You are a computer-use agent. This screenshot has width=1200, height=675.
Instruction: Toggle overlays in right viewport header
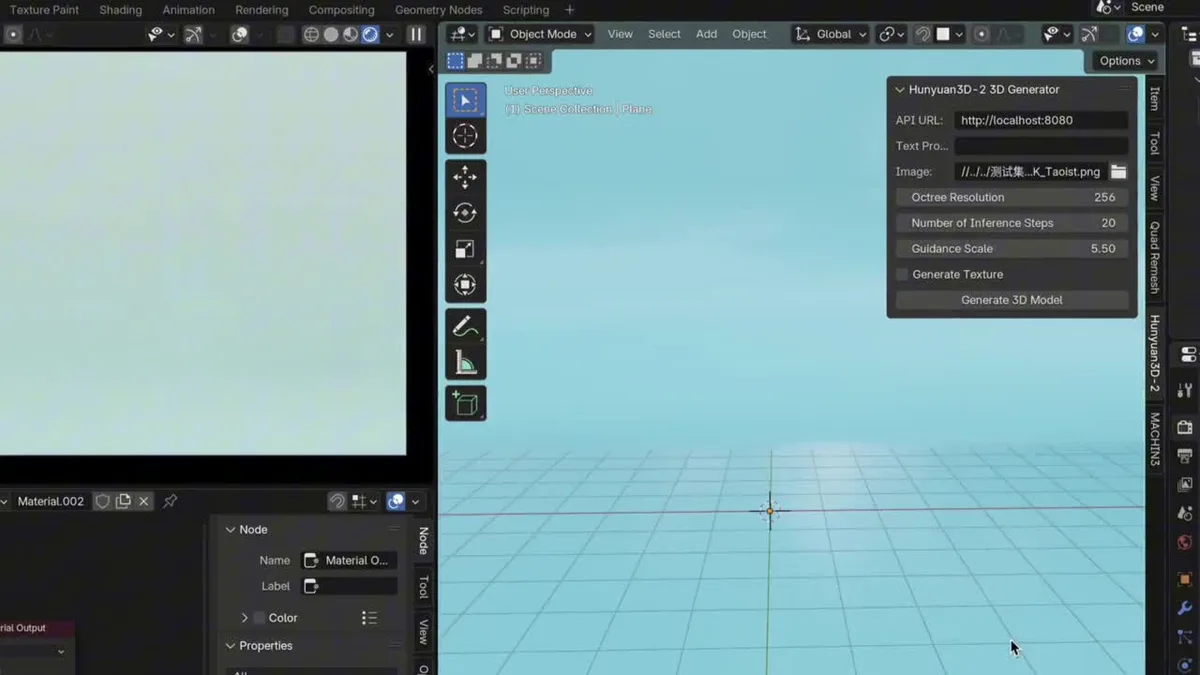point(1135,34)
